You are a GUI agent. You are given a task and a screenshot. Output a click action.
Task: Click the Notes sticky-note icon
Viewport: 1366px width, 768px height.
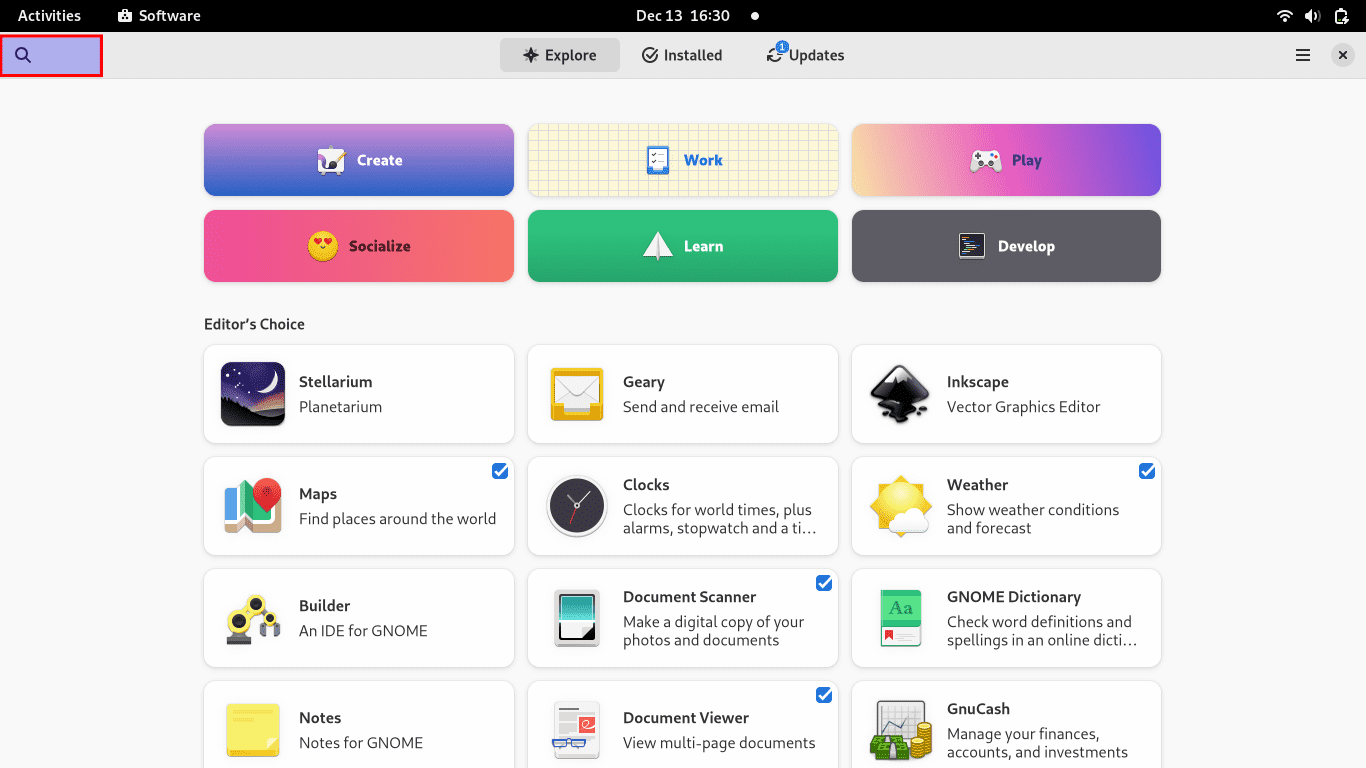[253, 730]
